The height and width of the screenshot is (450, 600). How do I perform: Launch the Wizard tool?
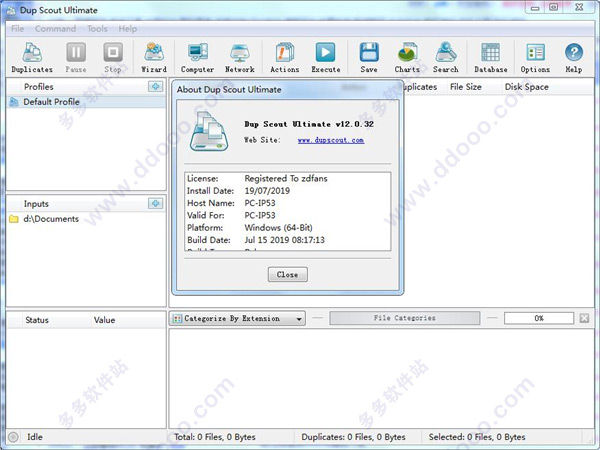click(x=154, y=58)
